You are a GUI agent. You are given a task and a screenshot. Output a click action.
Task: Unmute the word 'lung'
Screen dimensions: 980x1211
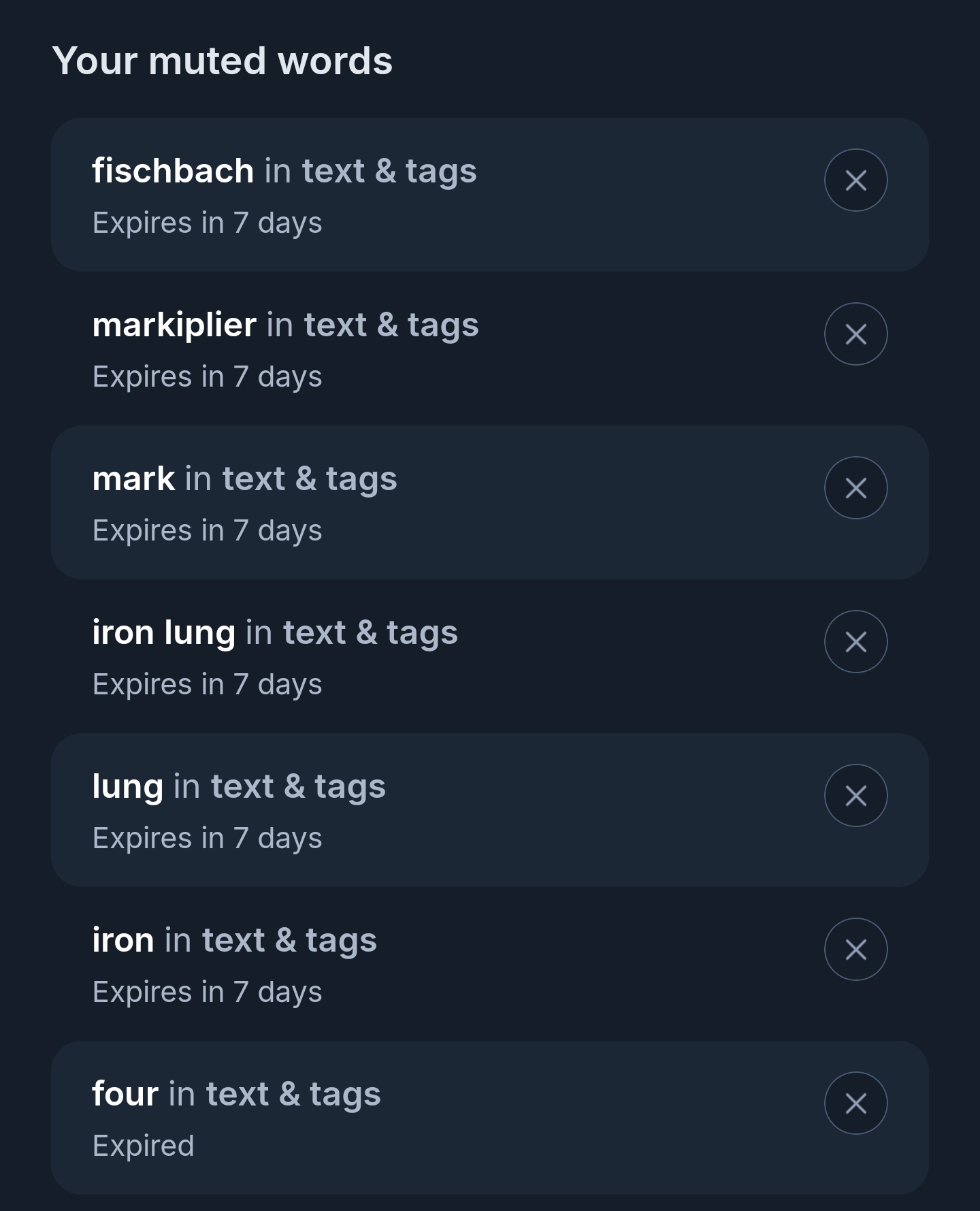click(855, 796)
